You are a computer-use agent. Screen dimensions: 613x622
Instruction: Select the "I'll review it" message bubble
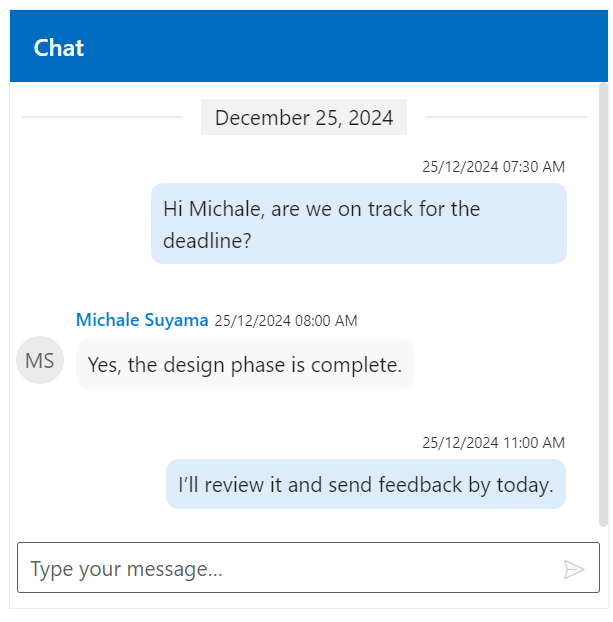(x=366, y=485)
